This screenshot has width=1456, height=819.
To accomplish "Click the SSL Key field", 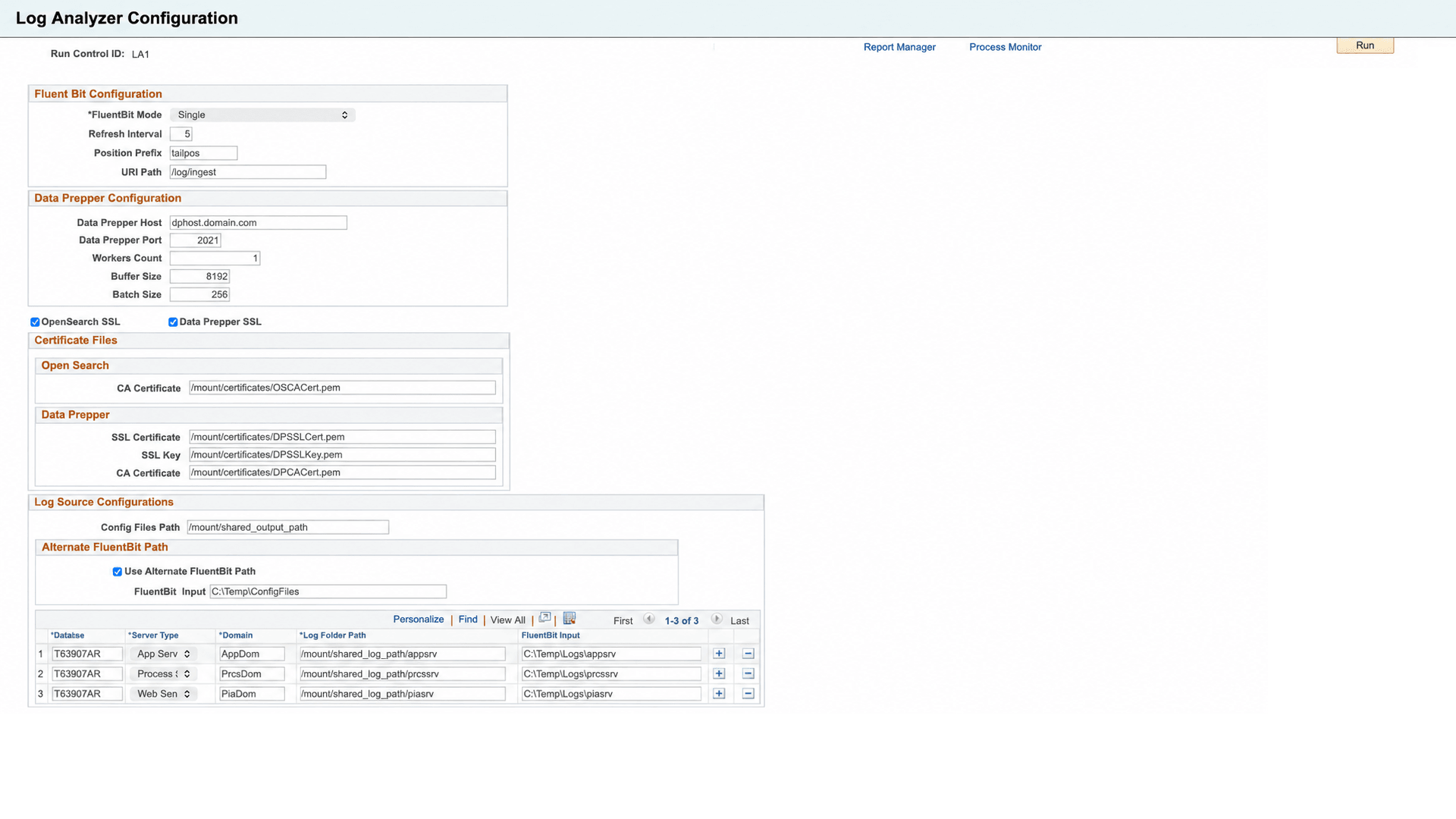I will [x=342, y=455].
